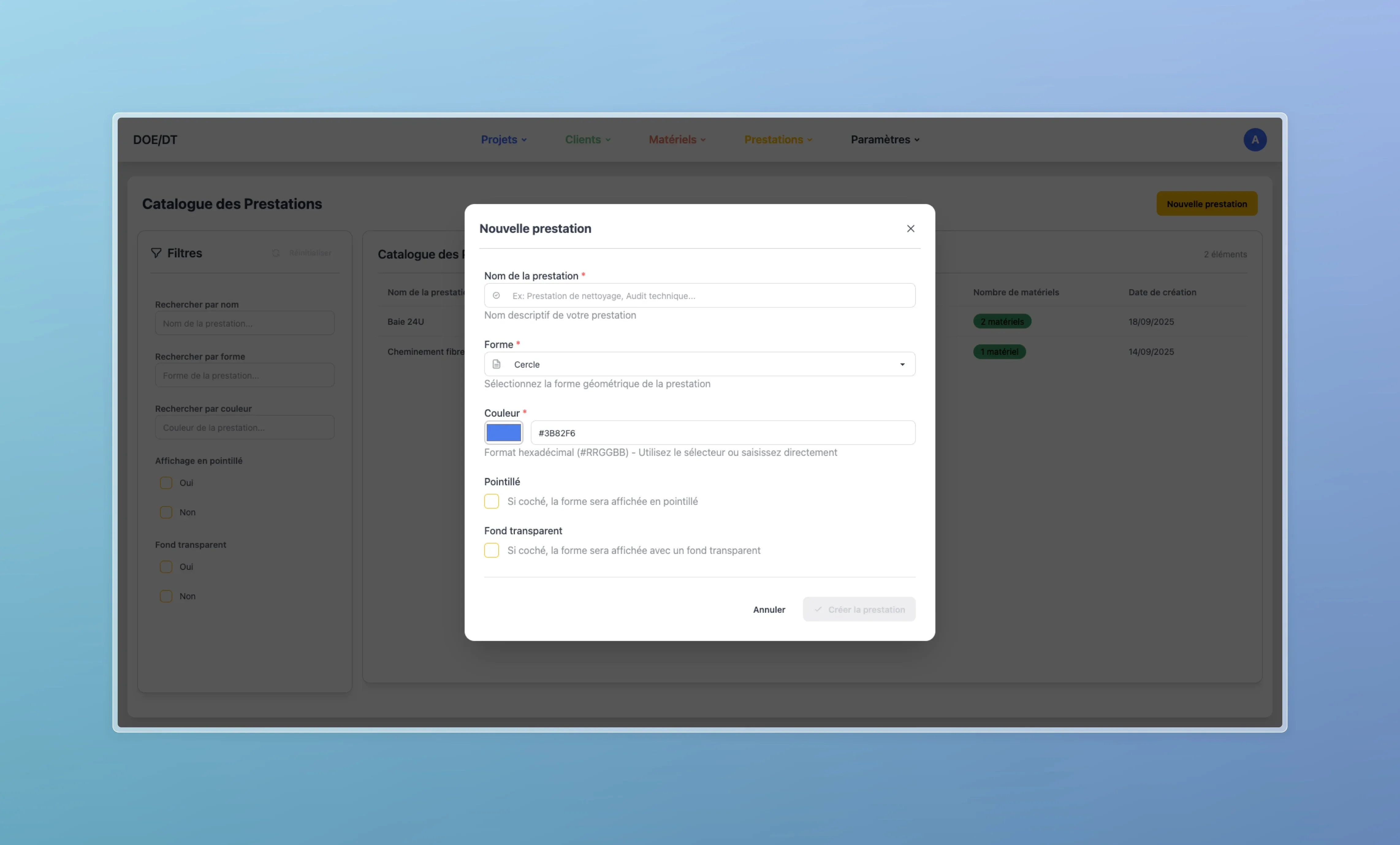Click the hex color code input field
This screenshot has width=1400, height=845.
[x=722, y=433]
